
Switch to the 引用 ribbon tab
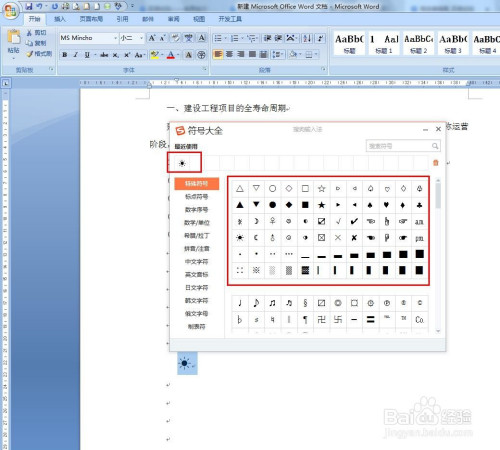click(122, 19)
